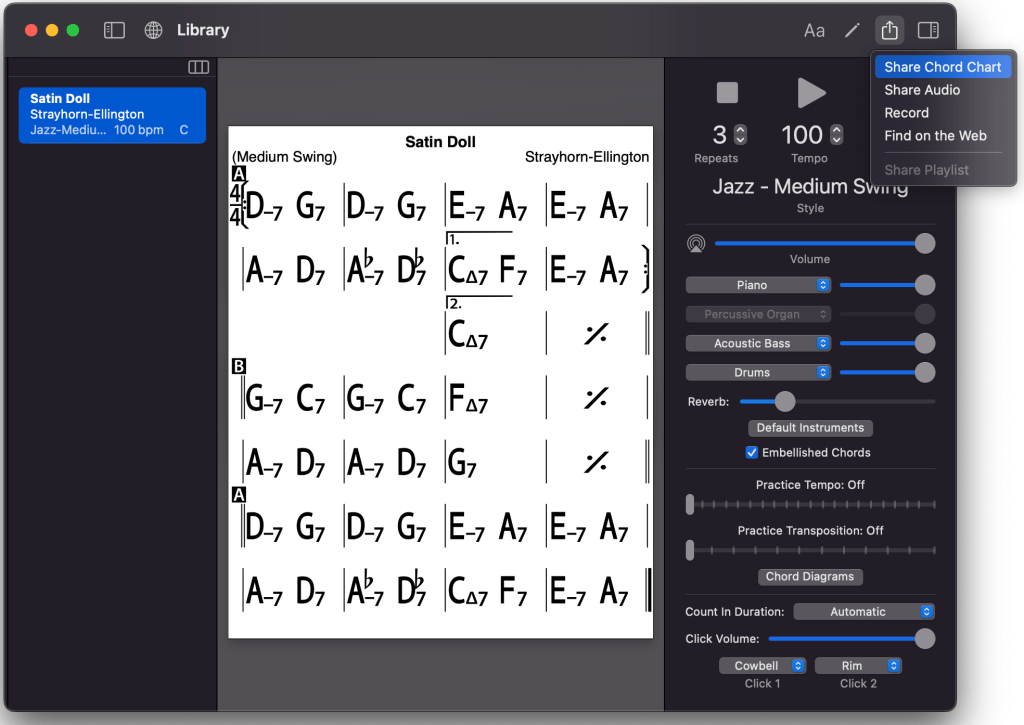Open the globe web forums icon
Viewport: 1024px width, 725px height.
click(154, 30)
